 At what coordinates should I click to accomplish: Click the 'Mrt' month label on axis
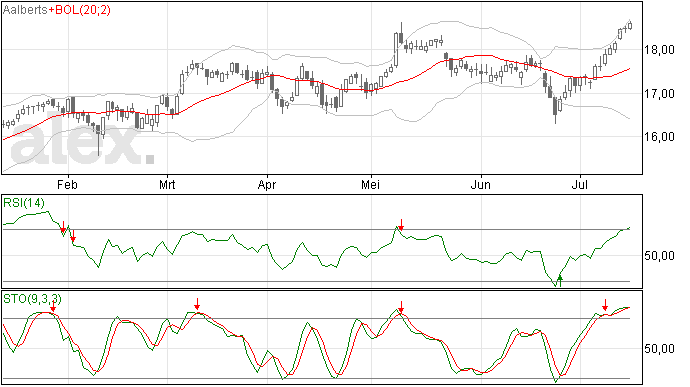[167, 184]
